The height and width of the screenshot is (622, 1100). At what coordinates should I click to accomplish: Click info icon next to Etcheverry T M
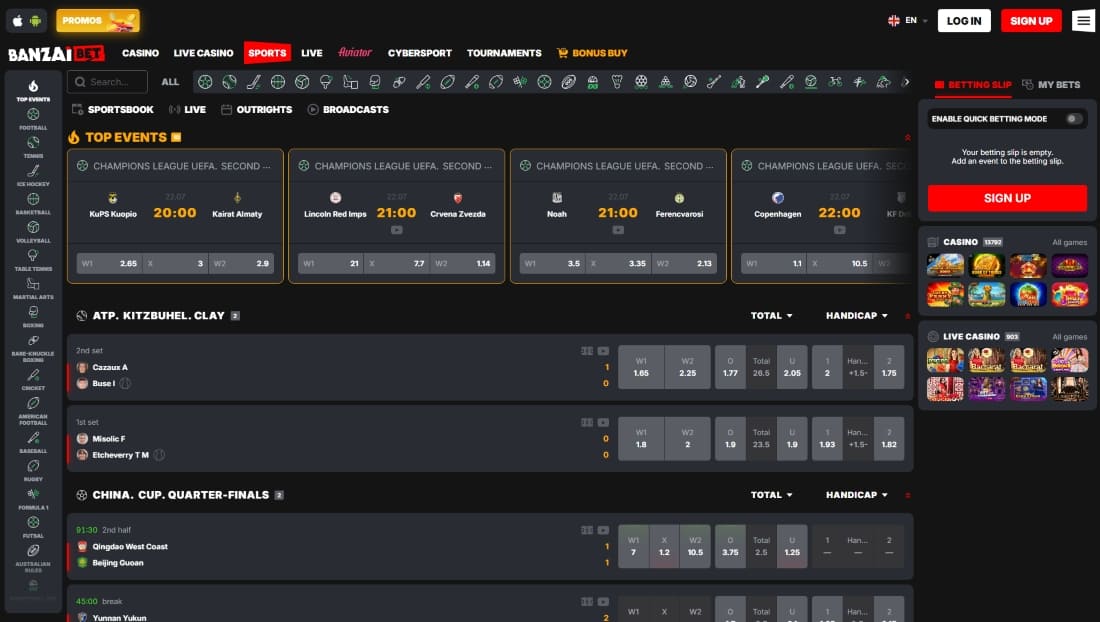(159, 455)
